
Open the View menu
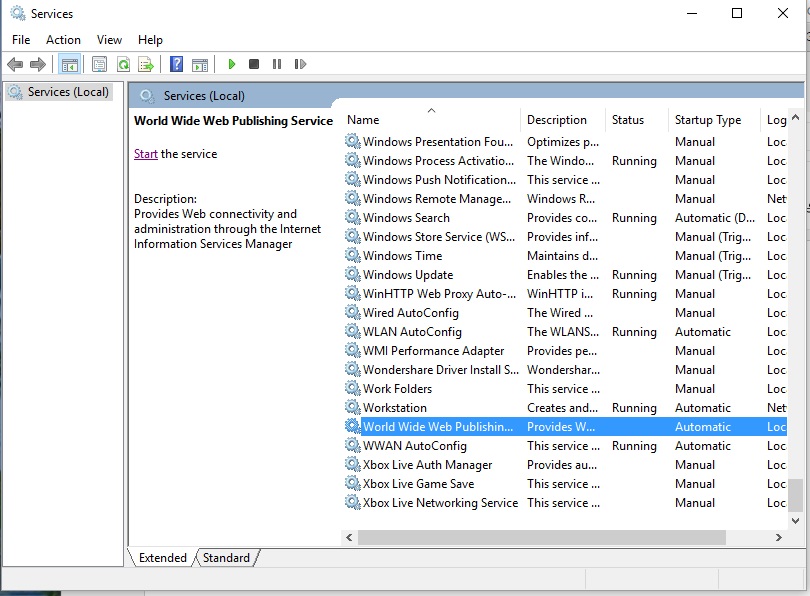[109, 40]
